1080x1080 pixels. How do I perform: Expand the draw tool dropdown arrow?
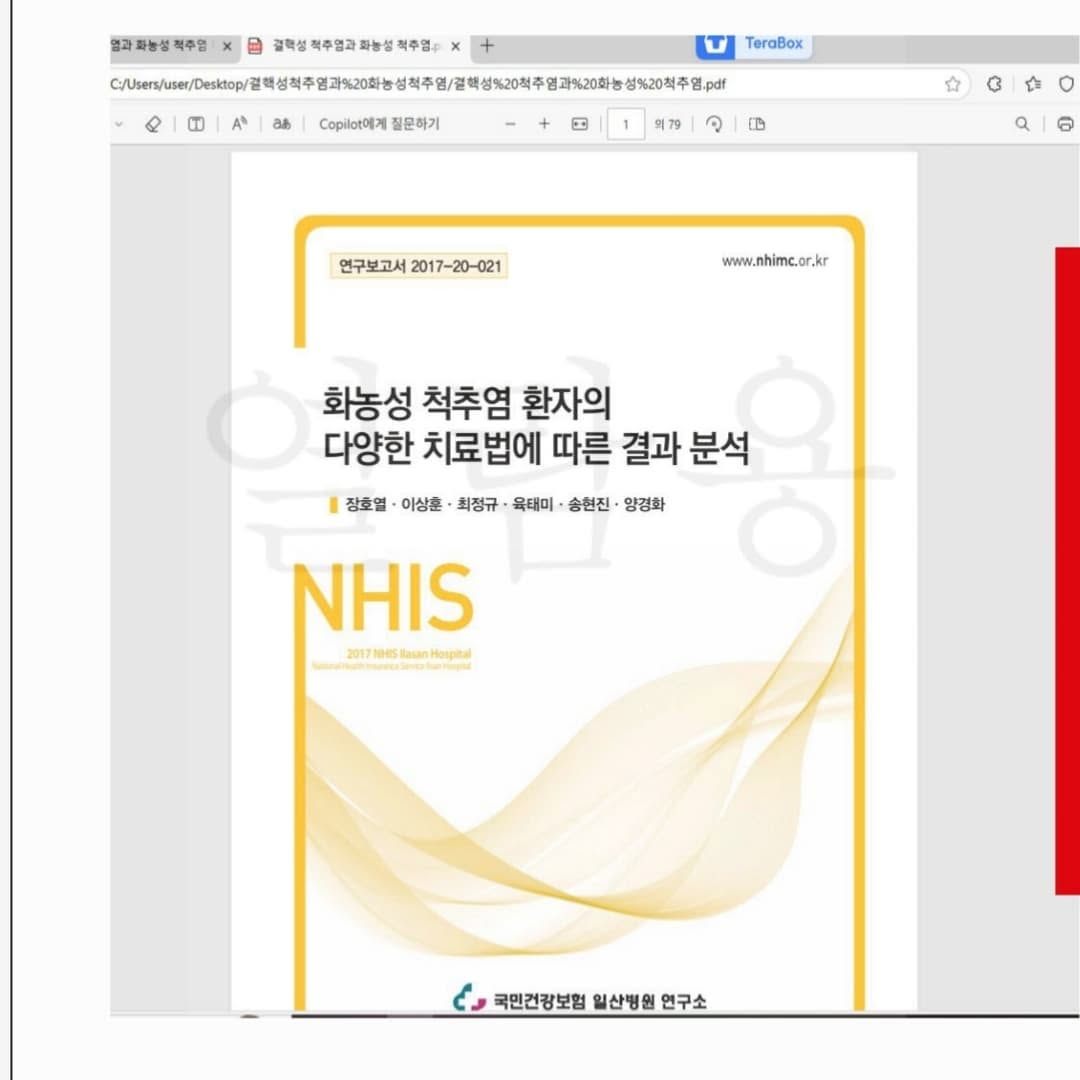coord(118,124)
